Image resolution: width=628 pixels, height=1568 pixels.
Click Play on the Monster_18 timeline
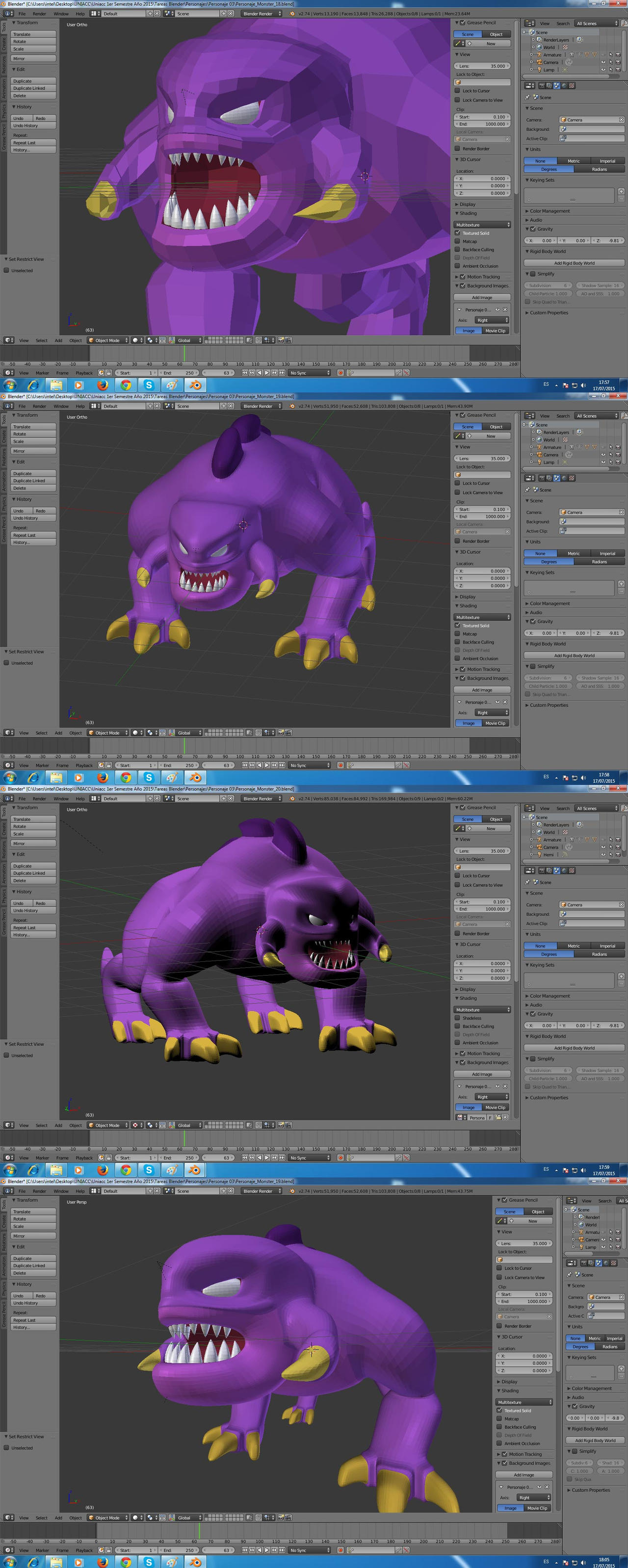267,373
